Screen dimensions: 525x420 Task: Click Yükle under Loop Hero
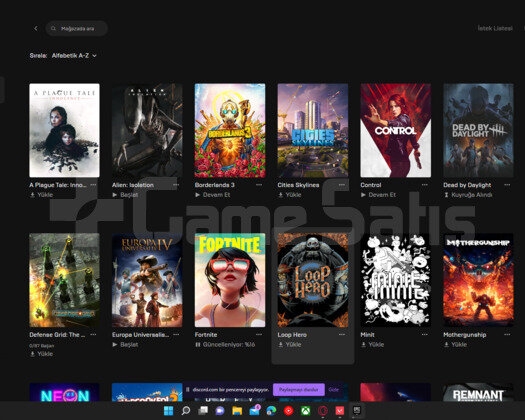pyautogui.click(x=290, y=344)
